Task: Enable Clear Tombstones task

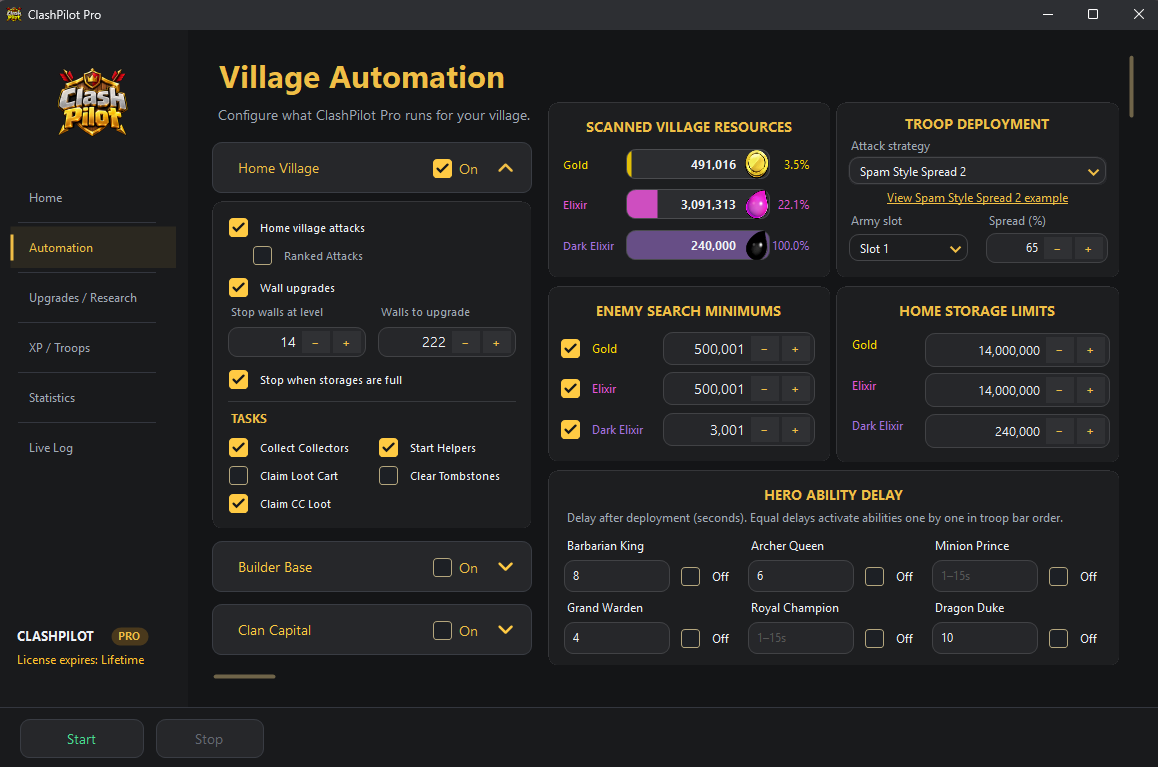Action: point(388,475)
